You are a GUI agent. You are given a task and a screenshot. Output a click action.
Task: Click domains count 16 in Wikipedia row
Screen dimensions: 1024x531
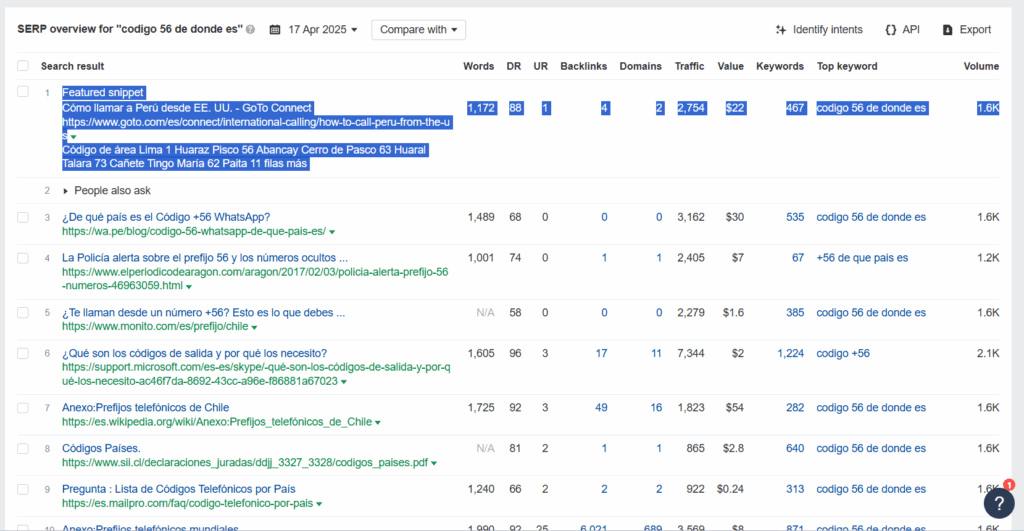656,408
